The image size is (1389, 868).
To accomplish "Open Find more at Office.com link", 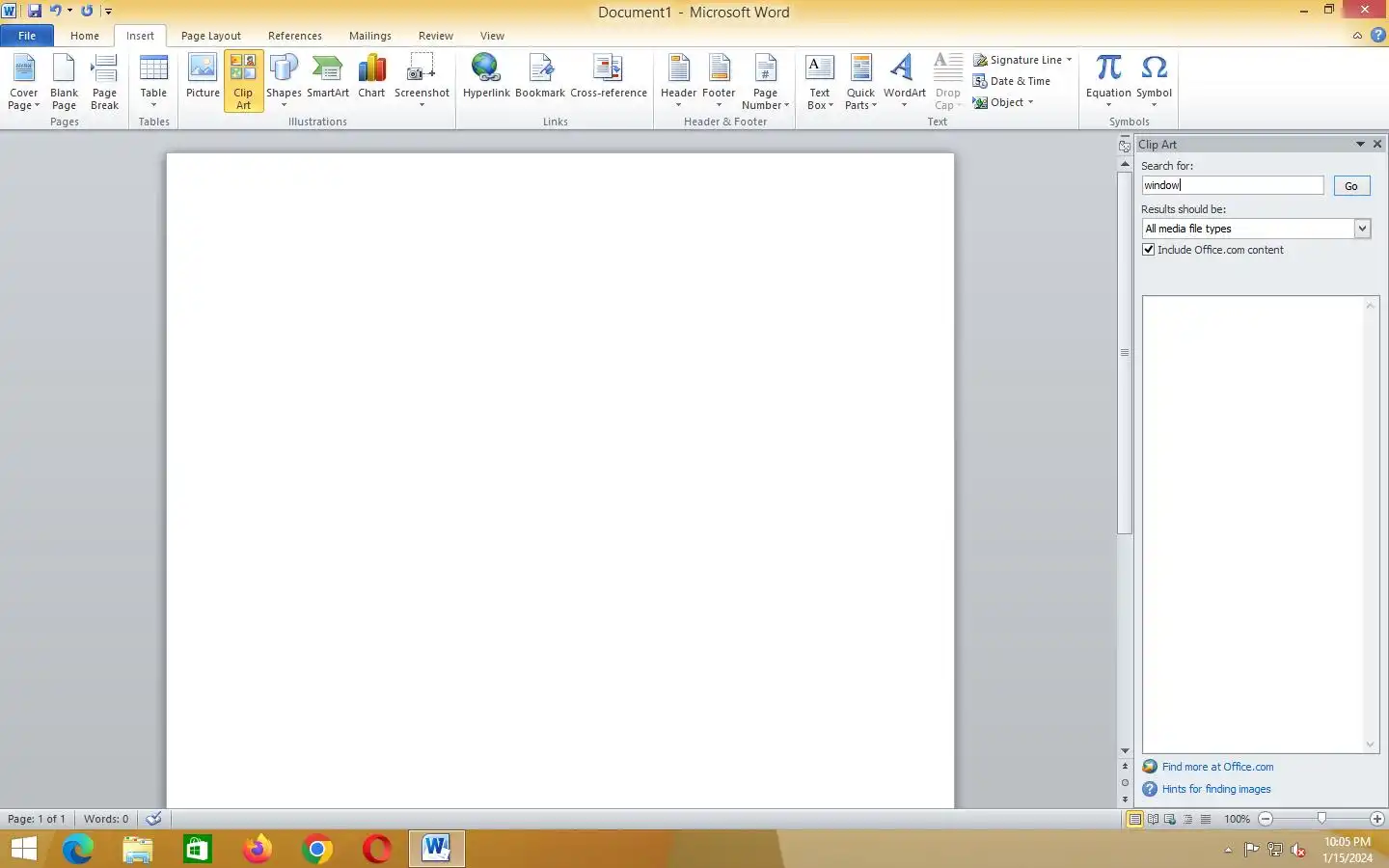I will (x=1217, y=767).
